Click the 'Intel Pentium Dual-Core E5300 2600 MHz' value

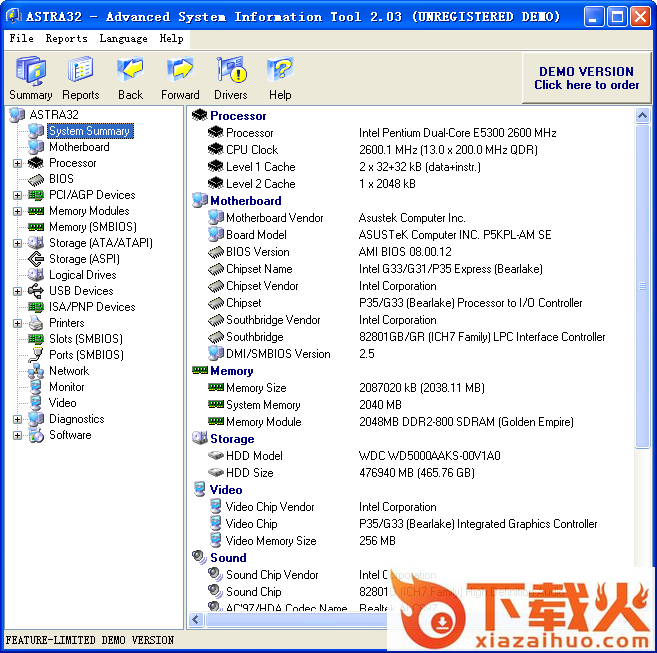coord(458,133)
